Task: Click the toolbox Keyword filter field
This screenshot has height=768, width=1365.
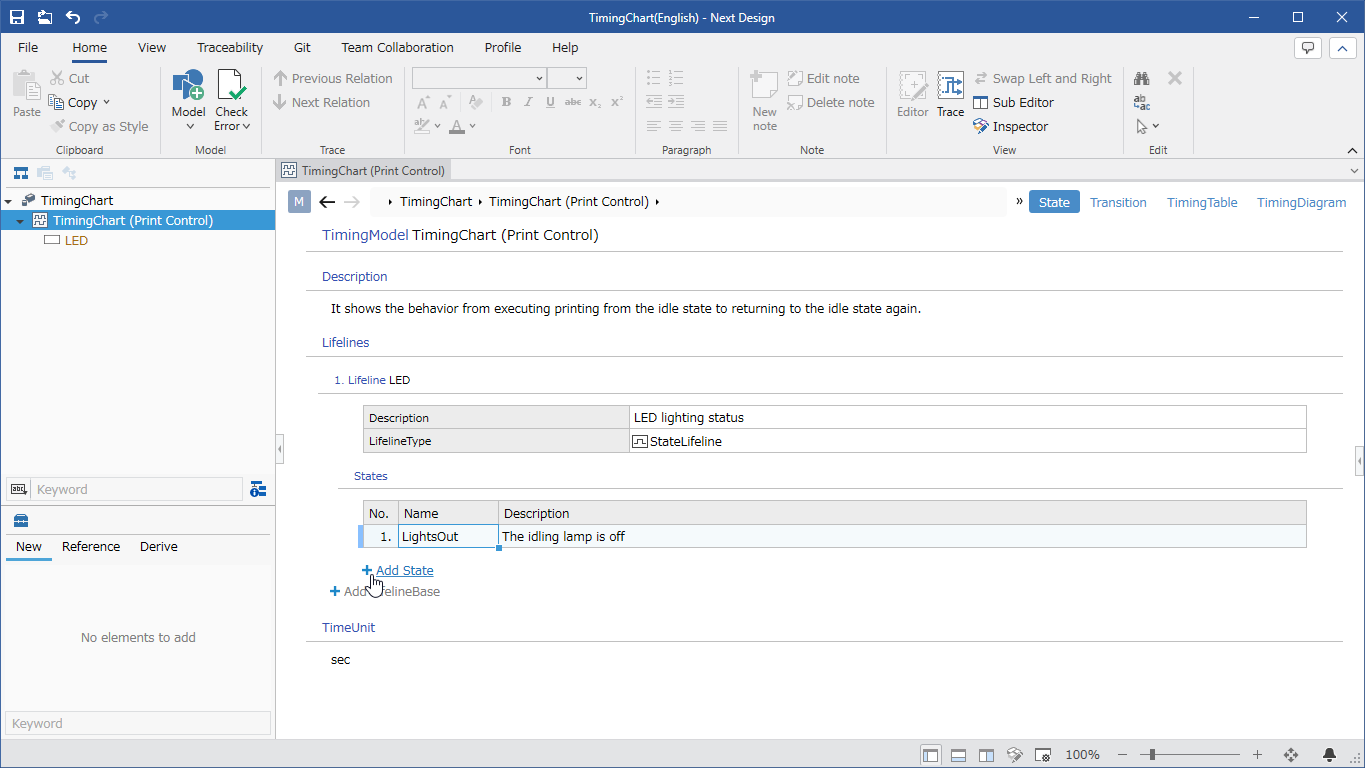Action: (x=138, y=723)
